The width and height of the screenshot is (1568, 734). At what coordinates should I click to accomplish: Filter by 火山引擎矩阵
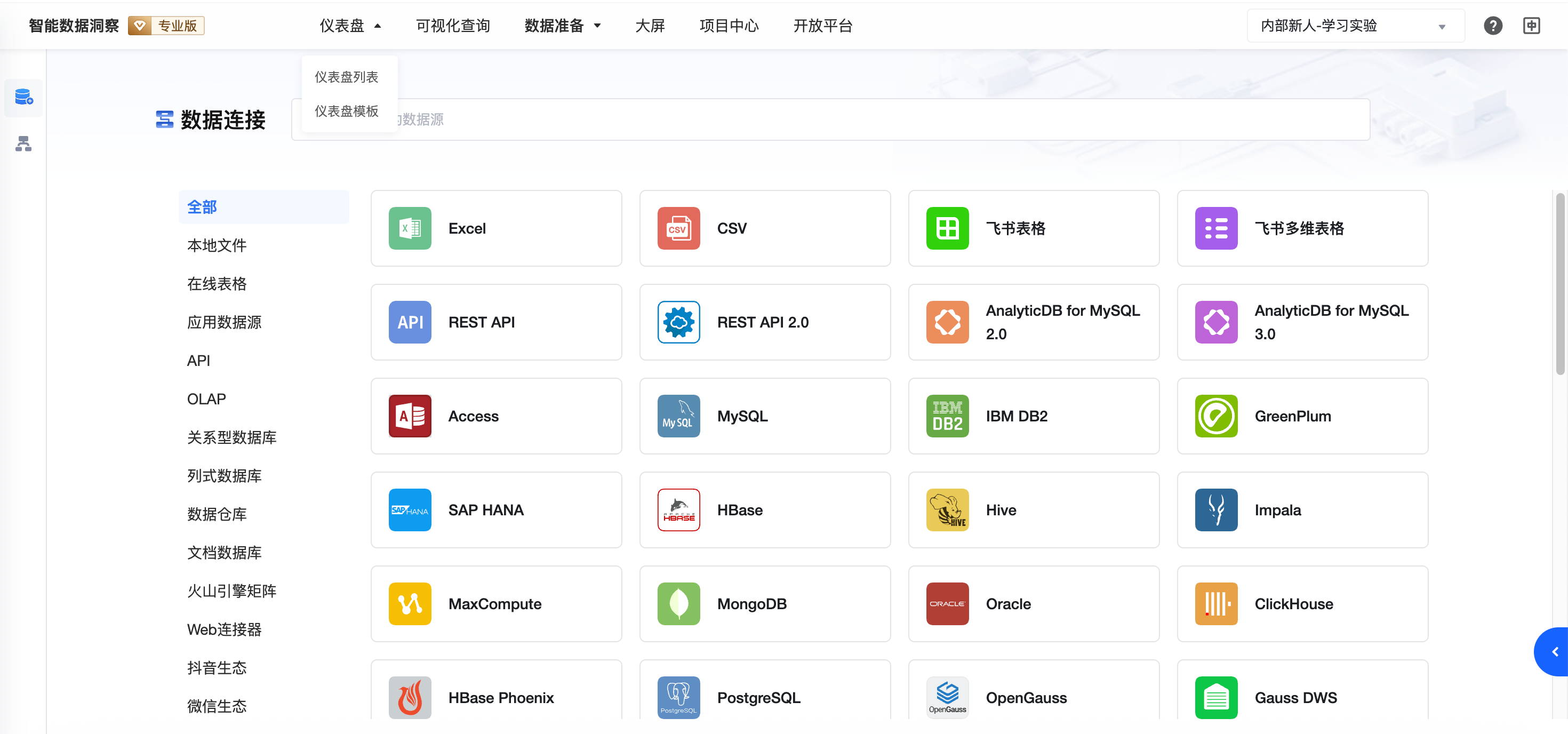(231, 591)
